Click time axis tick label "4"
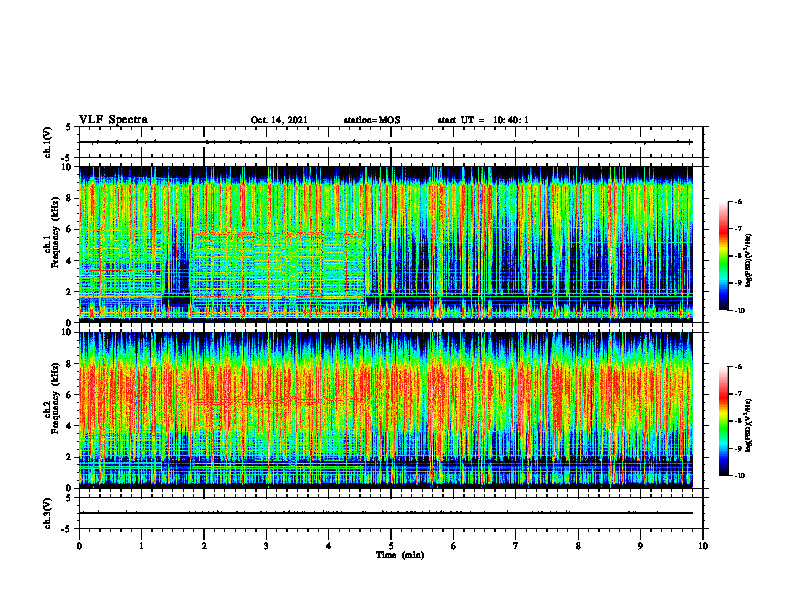792x612 pixels. tap(329, 546)
